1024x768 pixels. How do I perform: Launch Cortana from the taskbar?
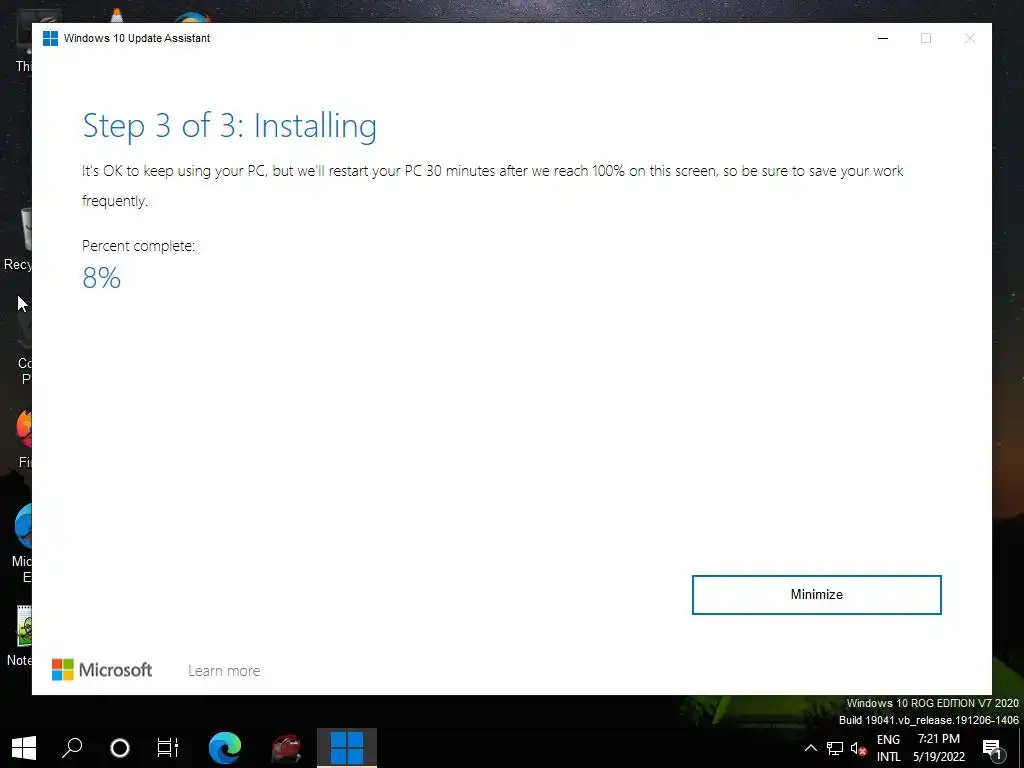pyautogui.click(x=120, y=748)
